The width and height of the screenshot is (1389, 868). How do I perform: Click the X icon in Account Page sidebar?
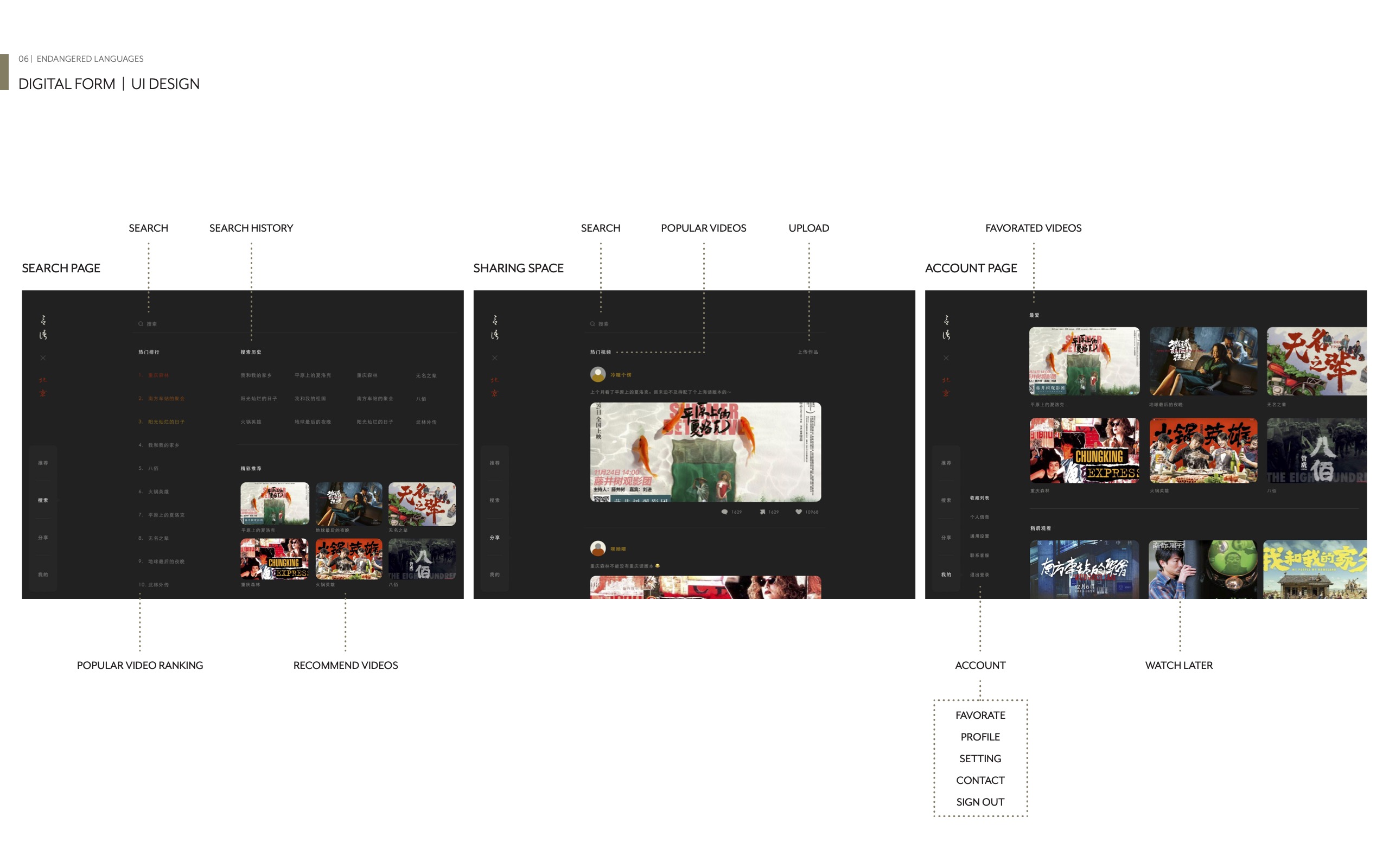coord(946,358)
